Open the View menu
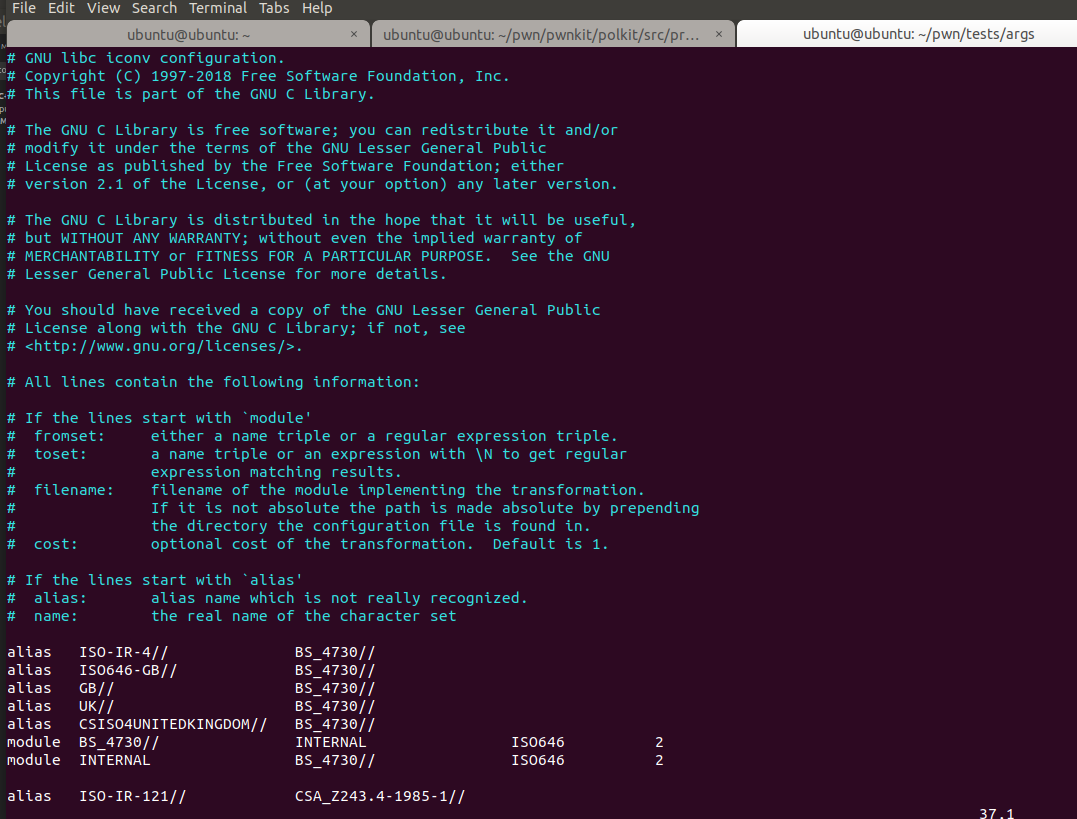Screen dimensions: 1077x819 pyautogui.click(x=103, y=8)
